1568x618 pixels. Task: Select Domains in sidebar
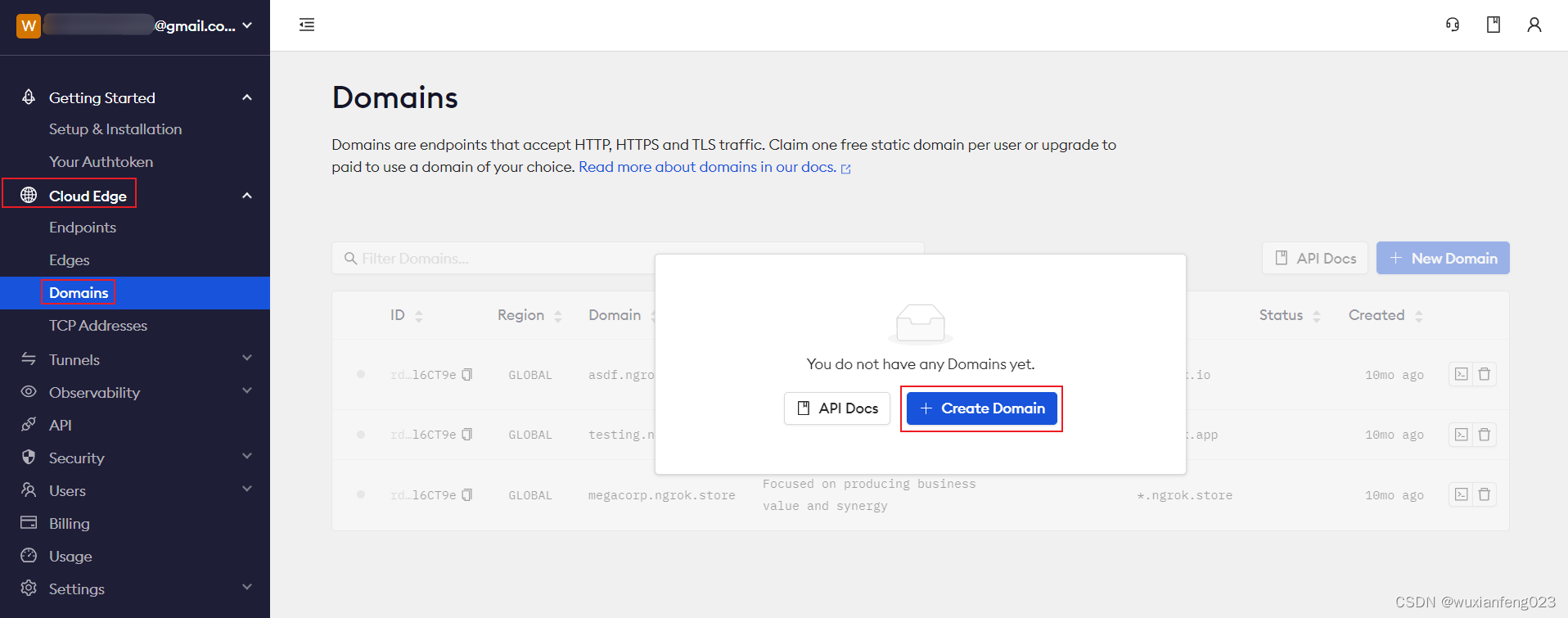[79, 293]
